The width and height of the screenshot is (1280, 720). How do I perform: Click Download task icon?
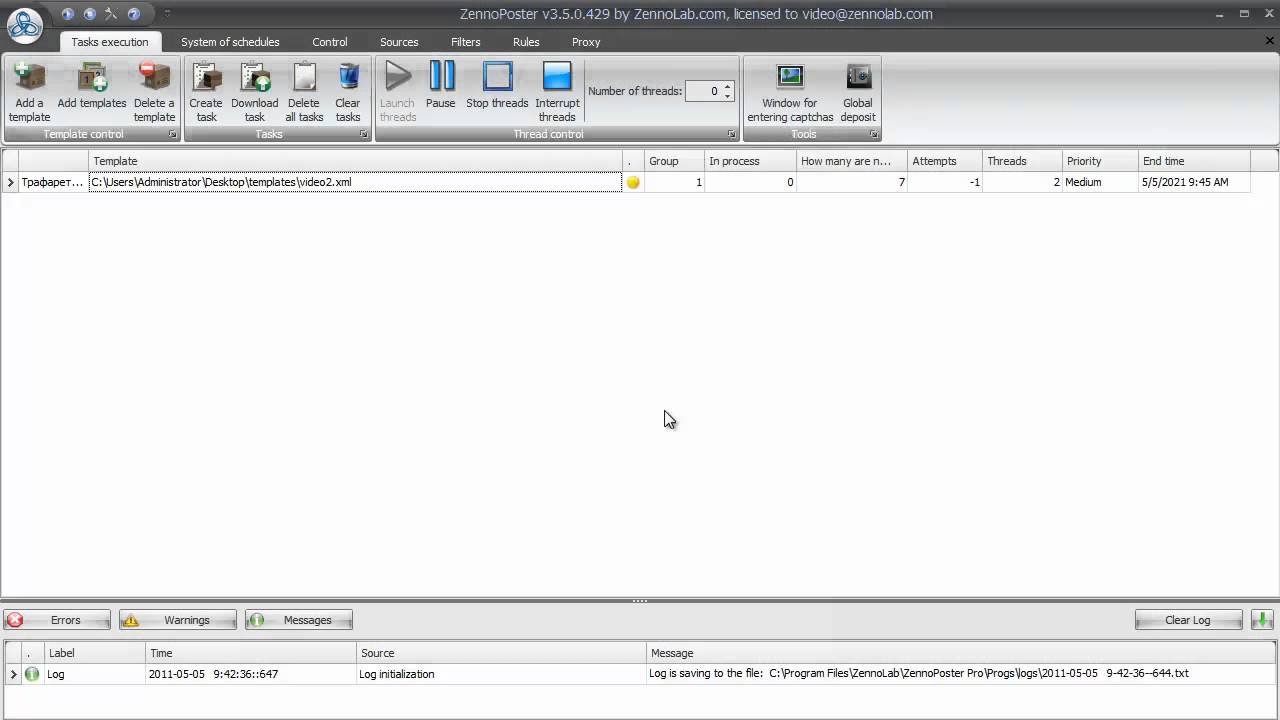pos(255,77)
